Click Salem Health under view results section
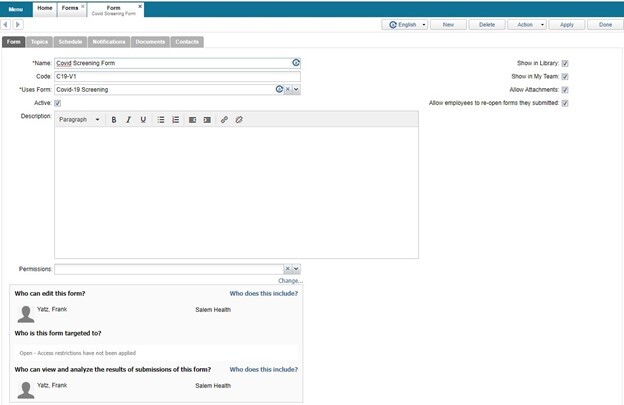Screen dimensions: 624x405 [x=213, y=386]
